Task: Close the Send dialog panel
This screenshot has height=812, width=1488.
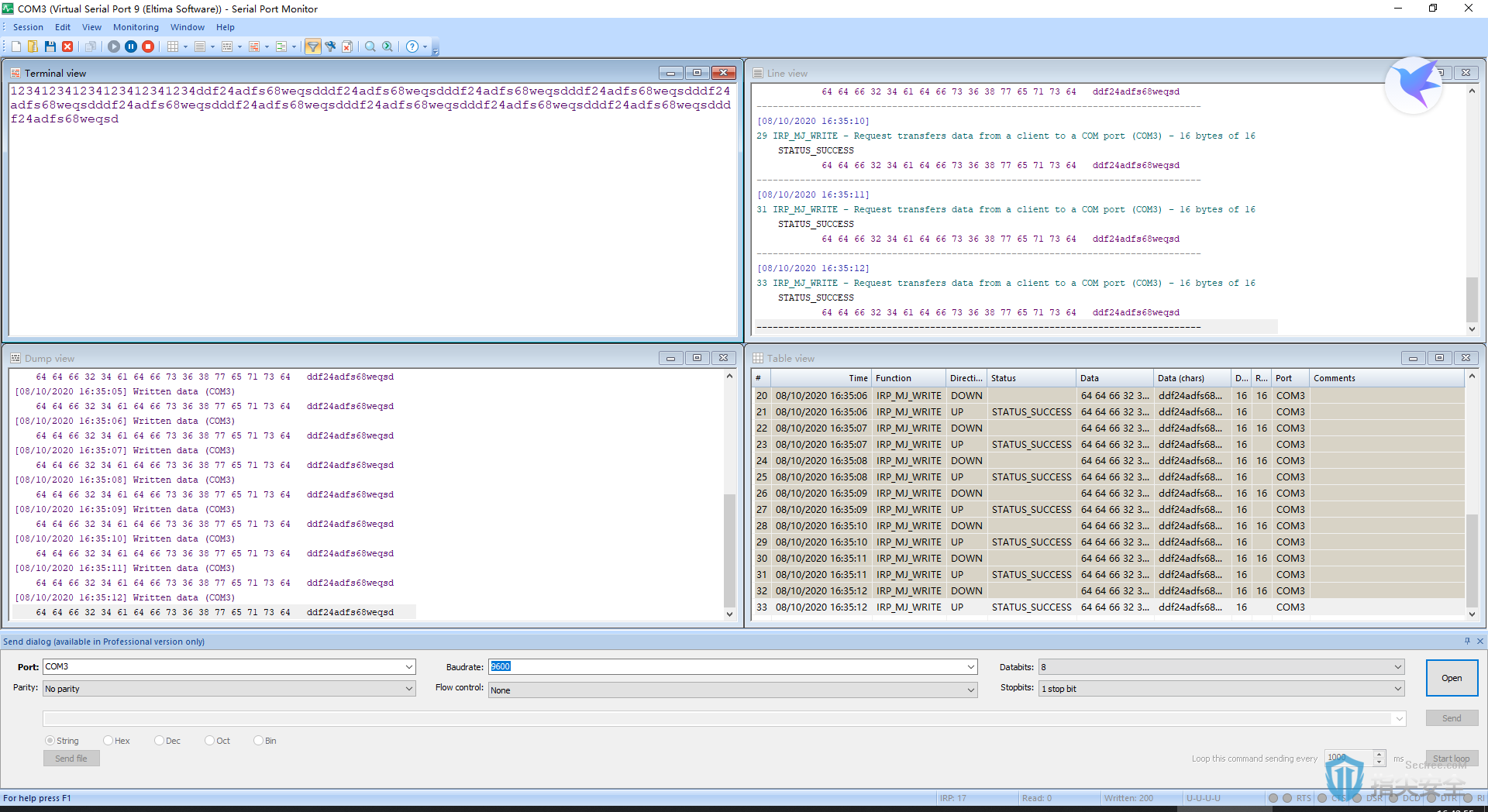Action: [1479, 641]
